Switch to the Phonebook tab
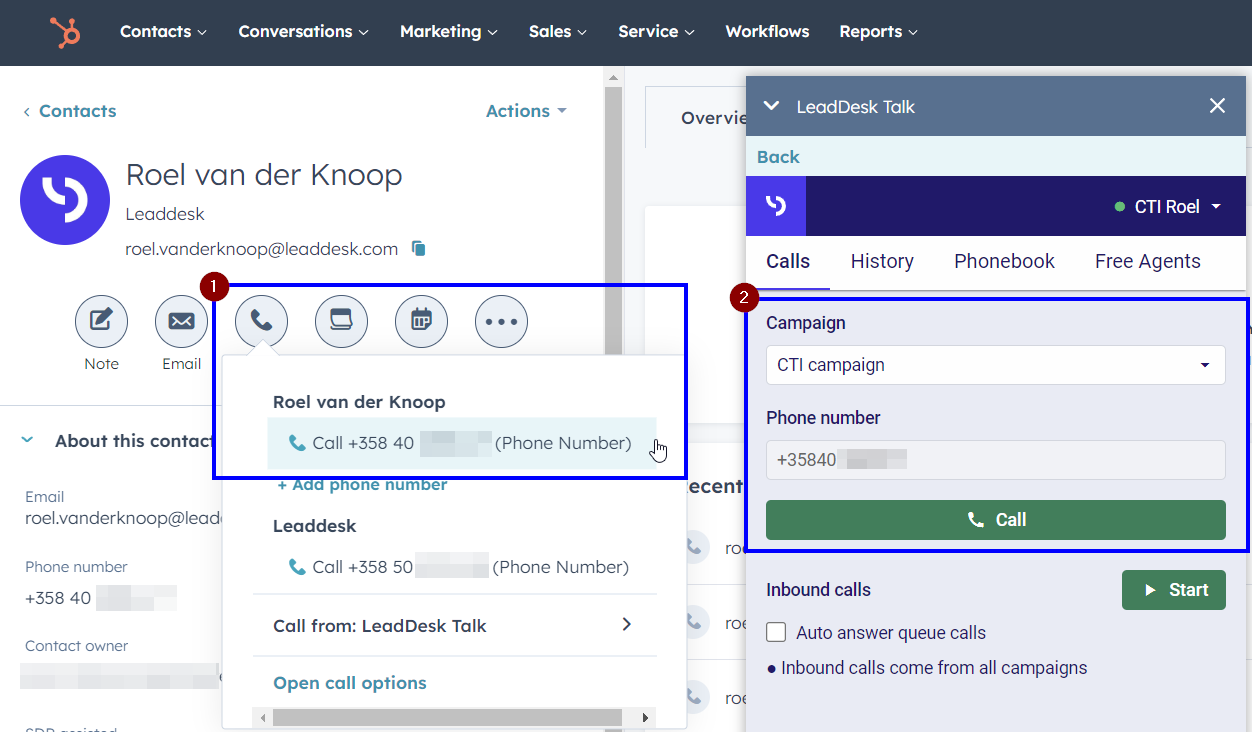1252x732 pixels. point(1004,262)
